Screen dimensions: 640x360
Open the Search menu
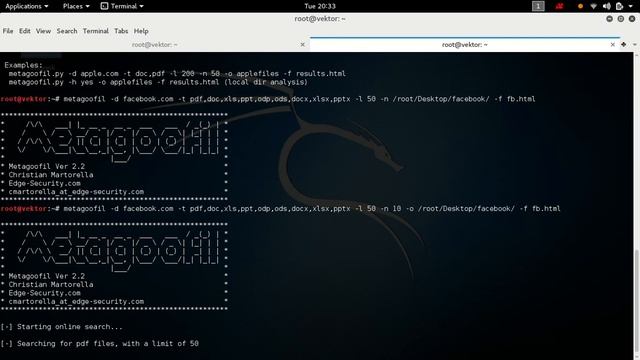tap(67, 31)
